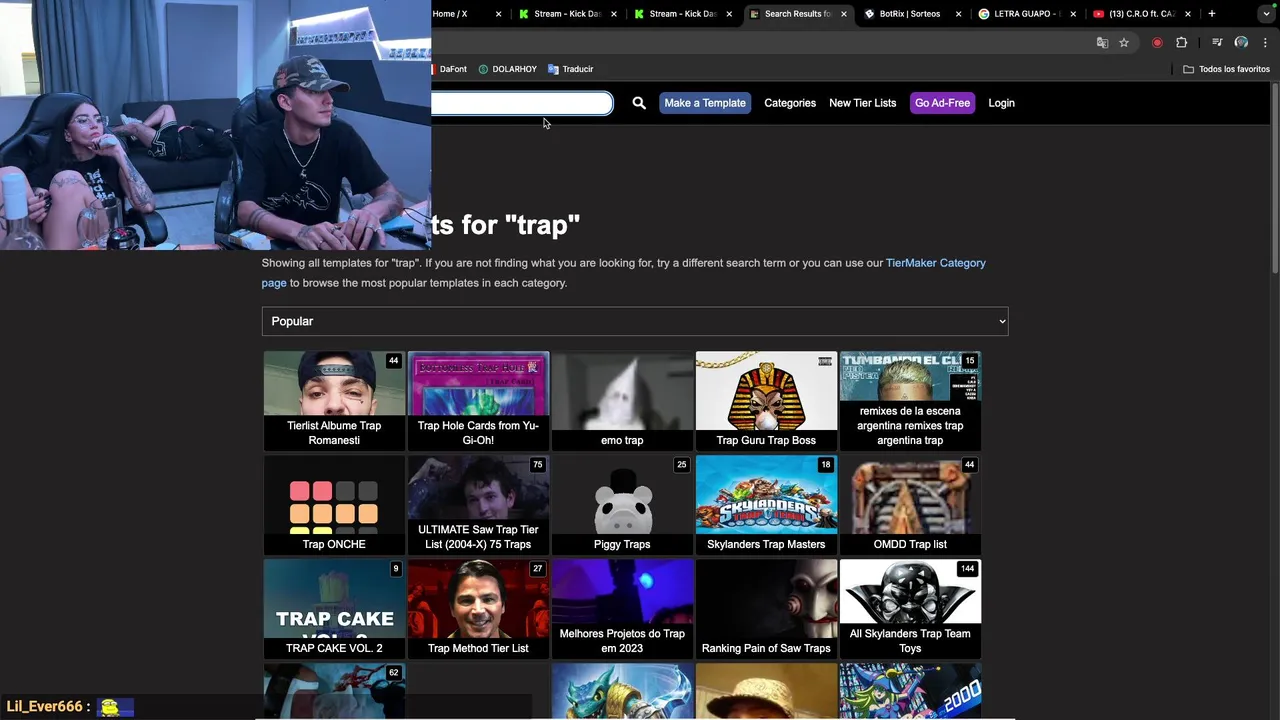Open the Traducir bookmark
Image resolution: width=1280 pixels, height=720 pixels.
coord(571,69)
